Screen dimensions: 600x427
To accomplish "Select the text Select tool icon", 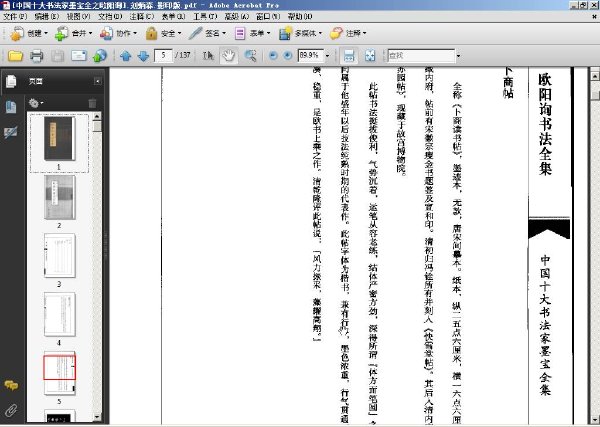I will [208, 56].
